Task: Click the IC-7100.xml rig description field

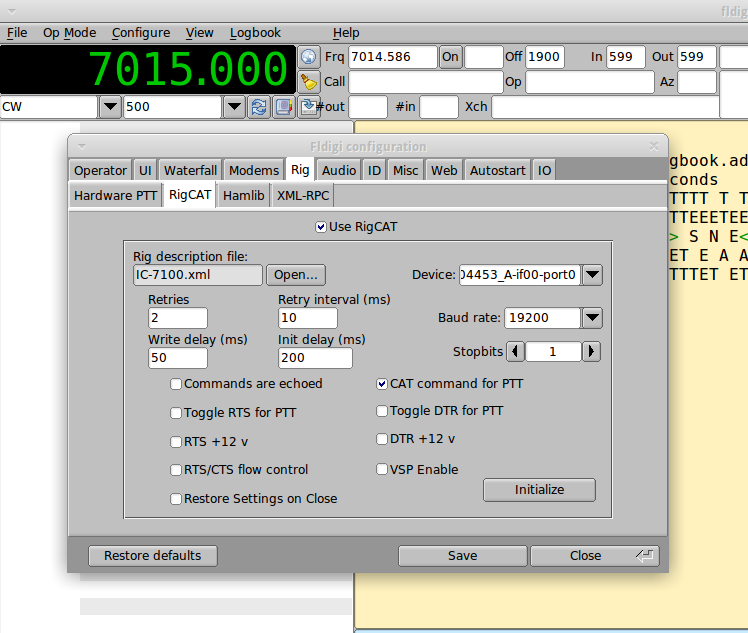Action: pos(197,275)
